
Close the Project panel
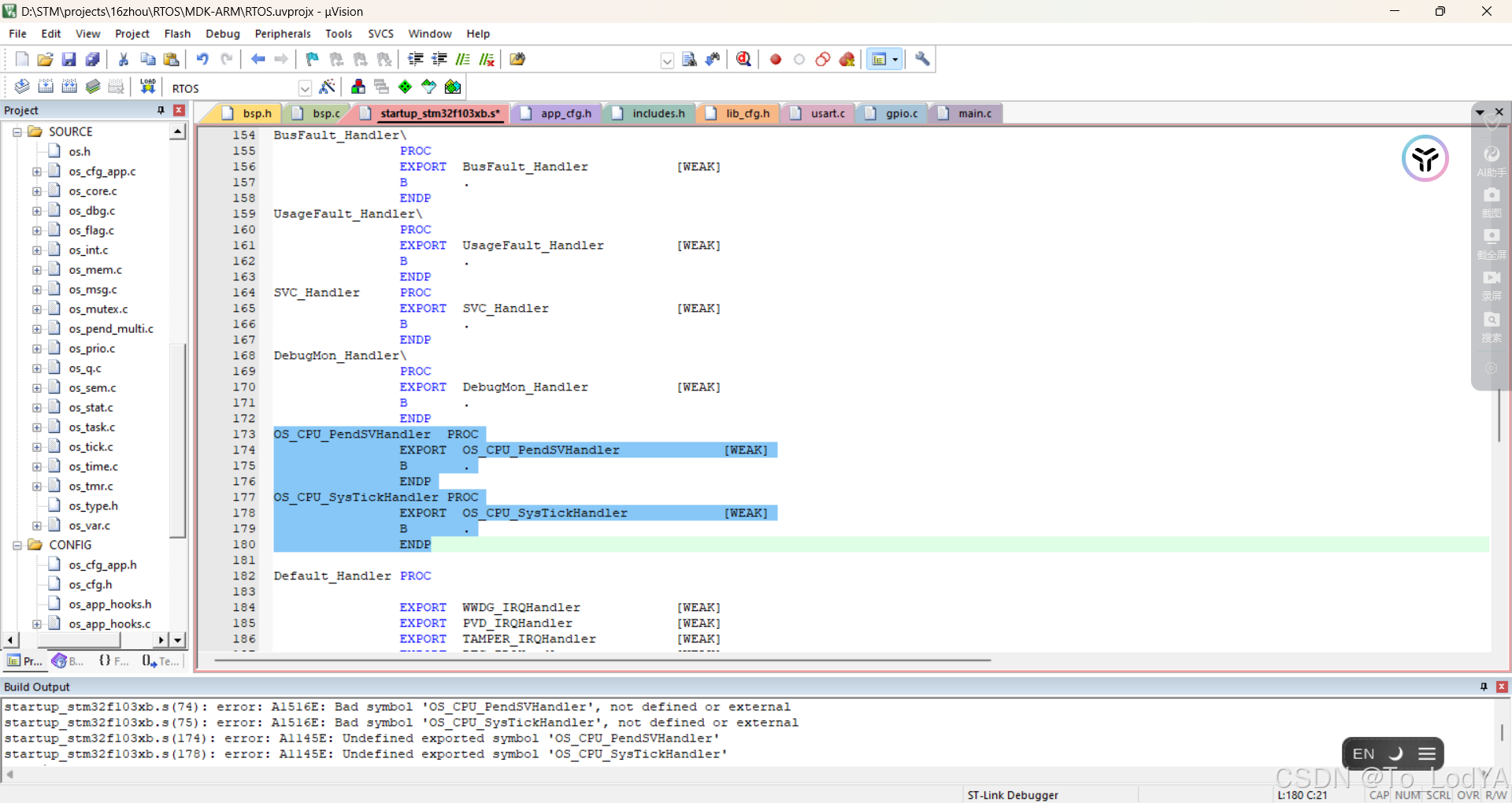pos(179,110)
